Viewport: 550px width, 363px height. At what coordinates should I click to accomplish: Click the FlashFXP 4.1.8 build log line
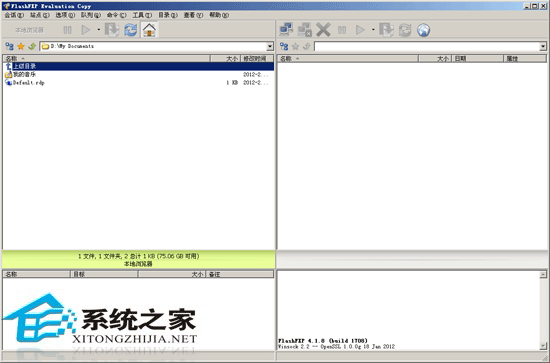point(323,341)
